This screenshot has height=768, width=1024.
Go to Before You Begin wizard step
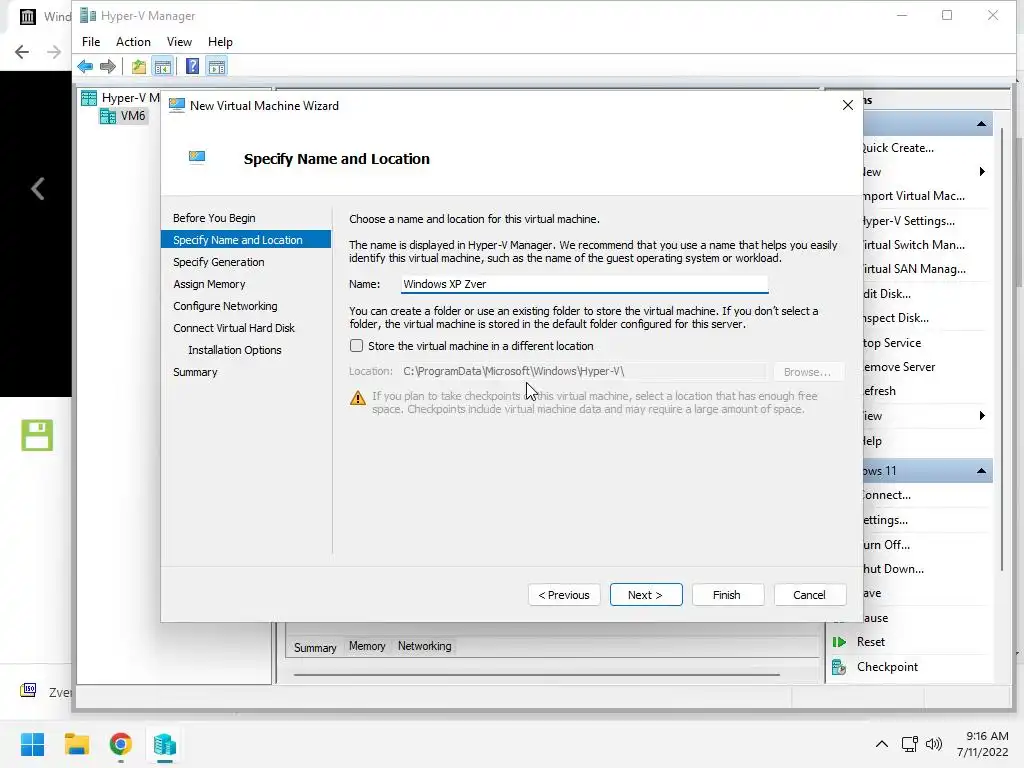coord(214,218)
